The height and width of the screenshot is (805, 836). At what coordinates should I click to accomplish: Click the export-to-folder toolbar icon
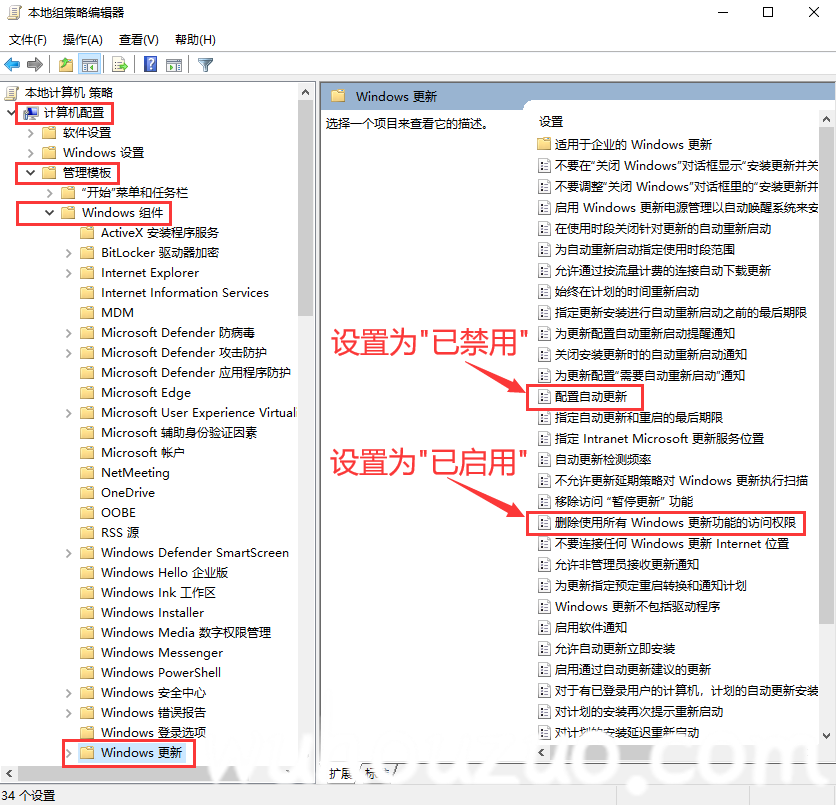pyautogui.click(x=65, y=64)
